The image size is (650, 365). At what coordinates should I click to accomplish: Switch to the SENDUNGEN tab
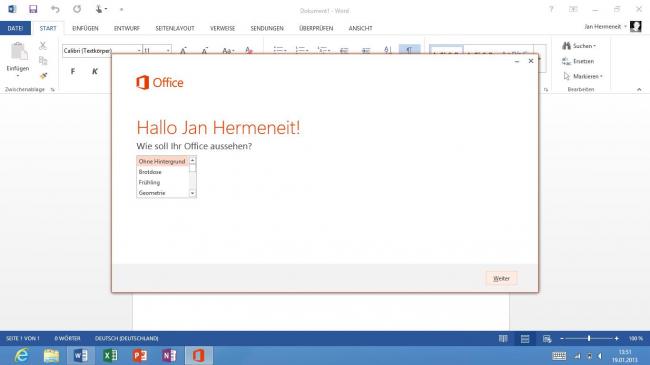(x=267, y=28)
